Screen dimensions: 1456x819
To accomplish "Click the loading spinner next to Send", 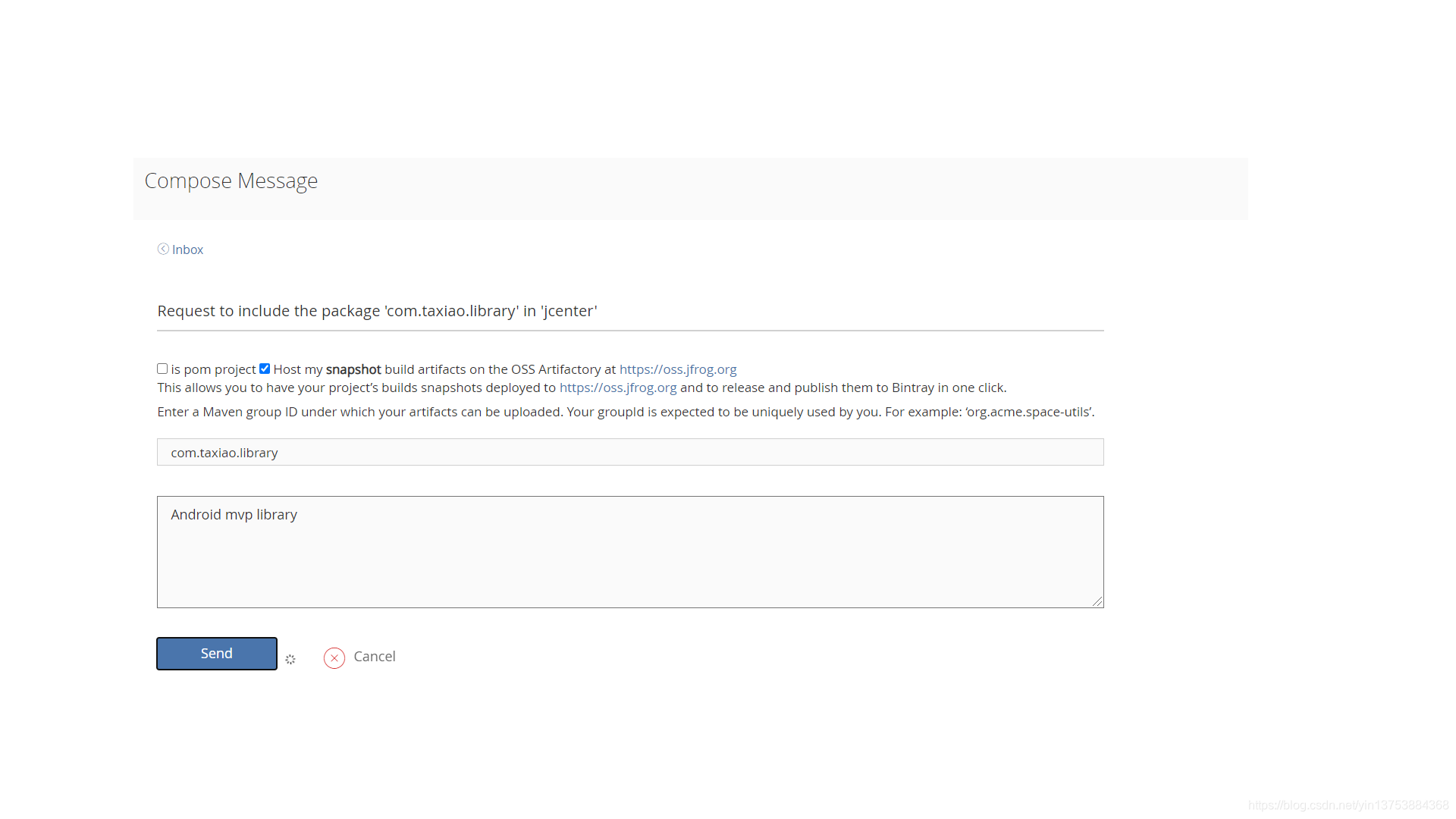I will tap(290, 659).
